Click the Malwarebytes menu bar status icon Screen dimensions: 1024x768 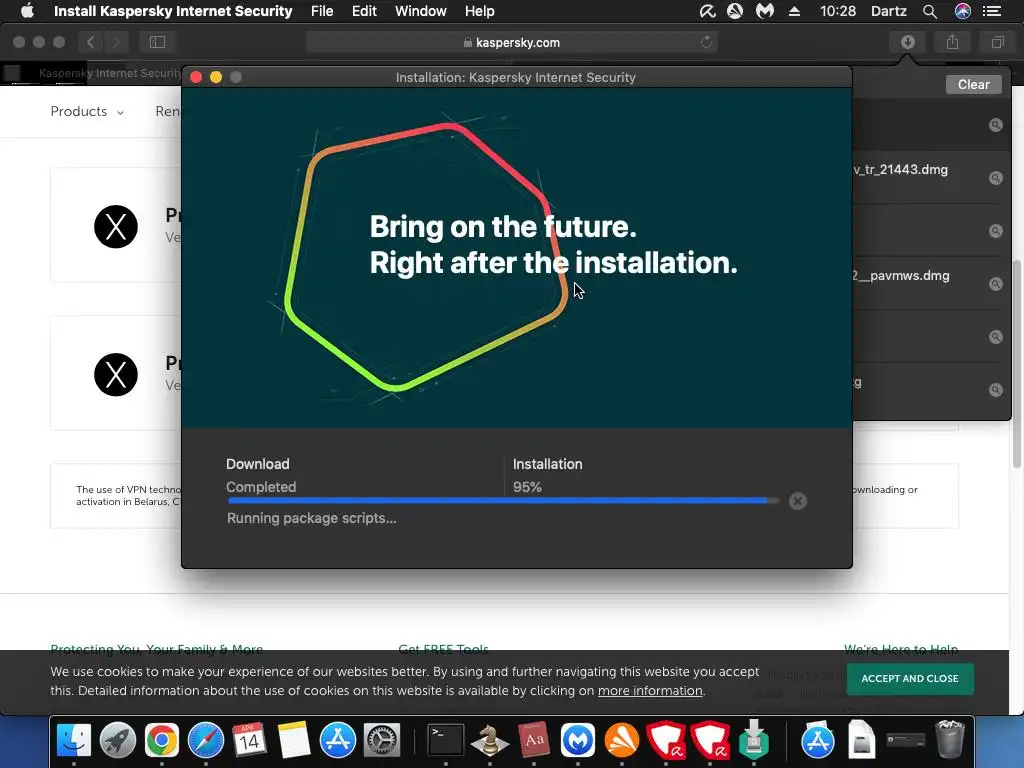[x=764, y=11]
